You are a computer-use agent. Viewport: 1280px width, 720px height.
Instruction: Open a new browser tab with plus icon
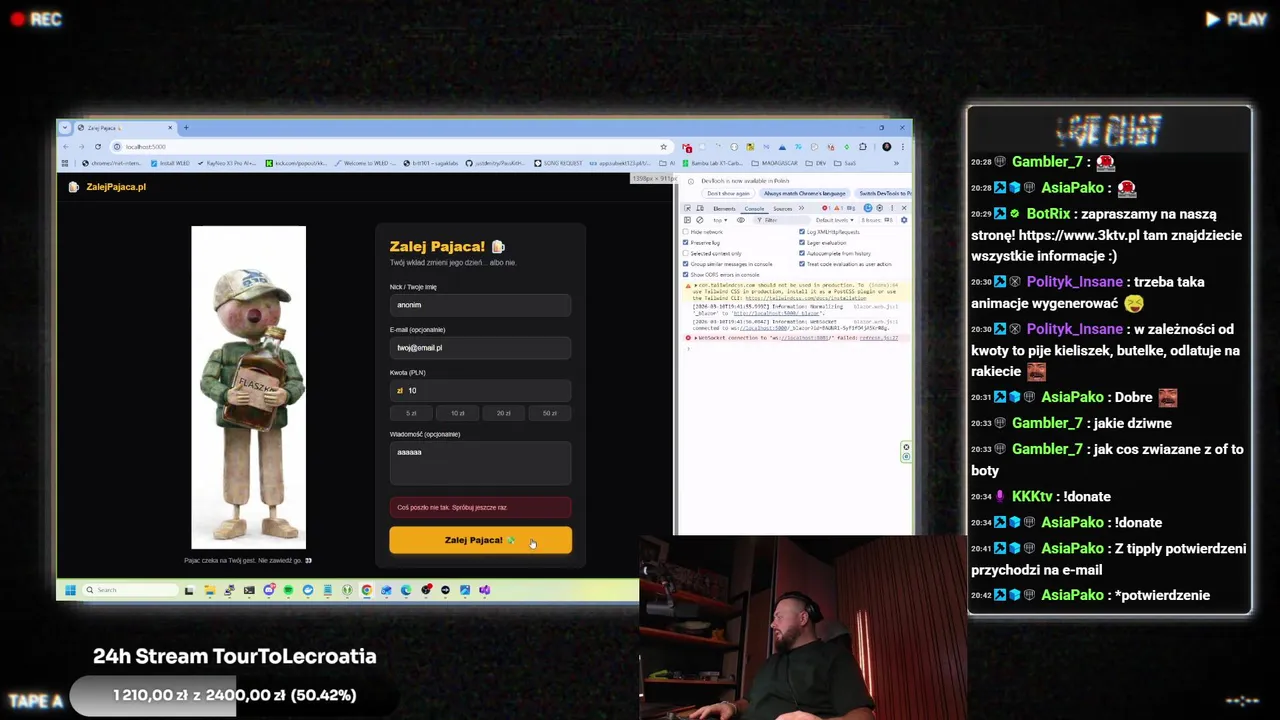point(186,127)
